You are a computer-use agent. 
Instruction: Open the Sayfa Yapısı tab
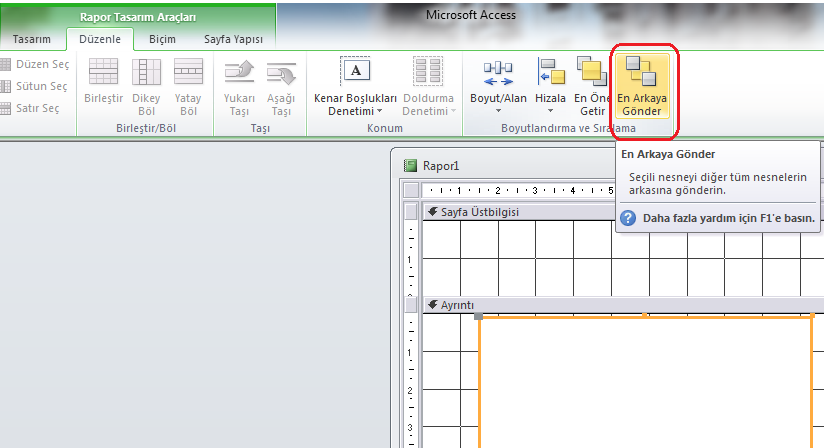click(232, 39)
